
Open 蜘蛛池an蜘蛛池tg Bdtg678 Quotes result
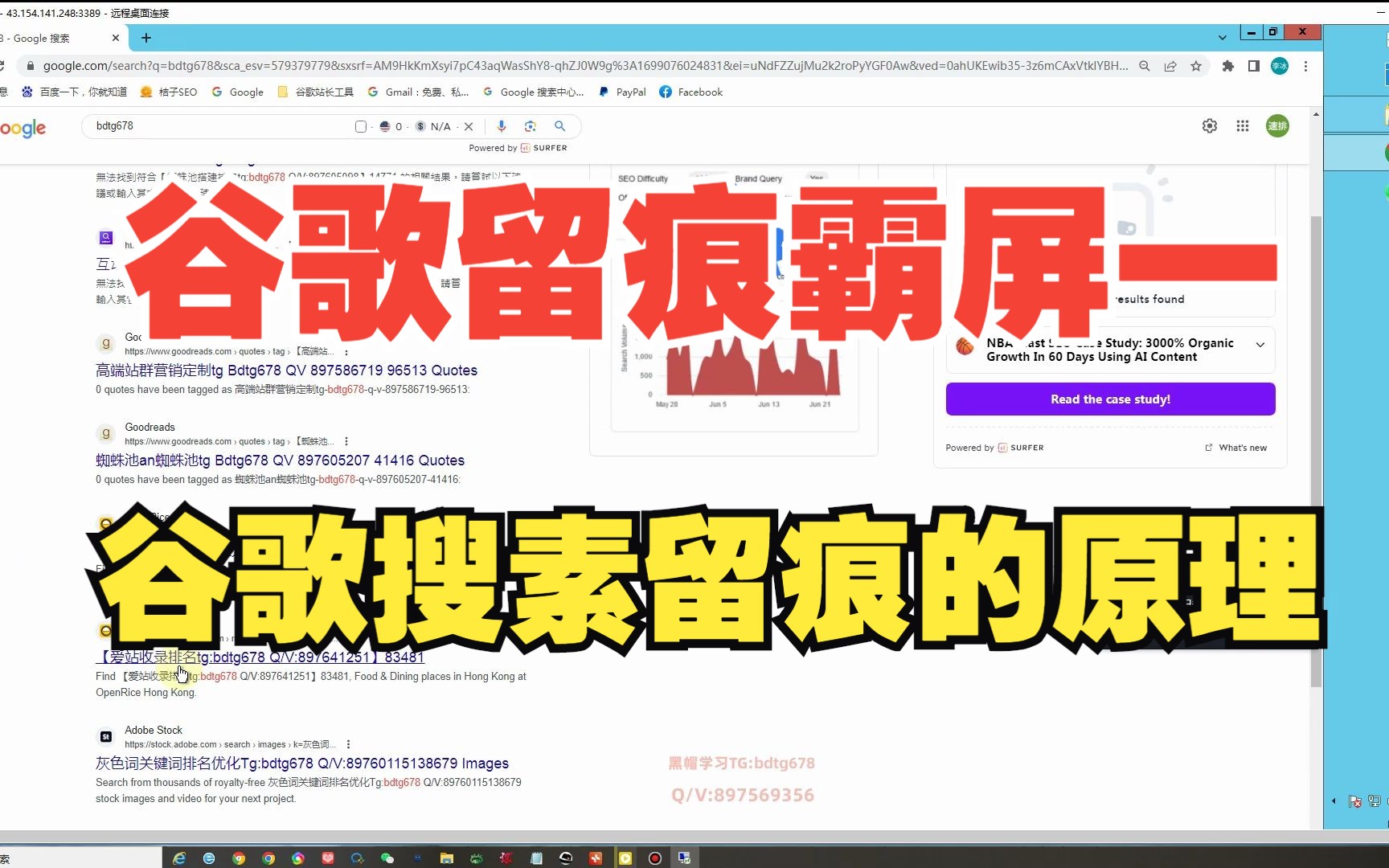coord(280,461)
